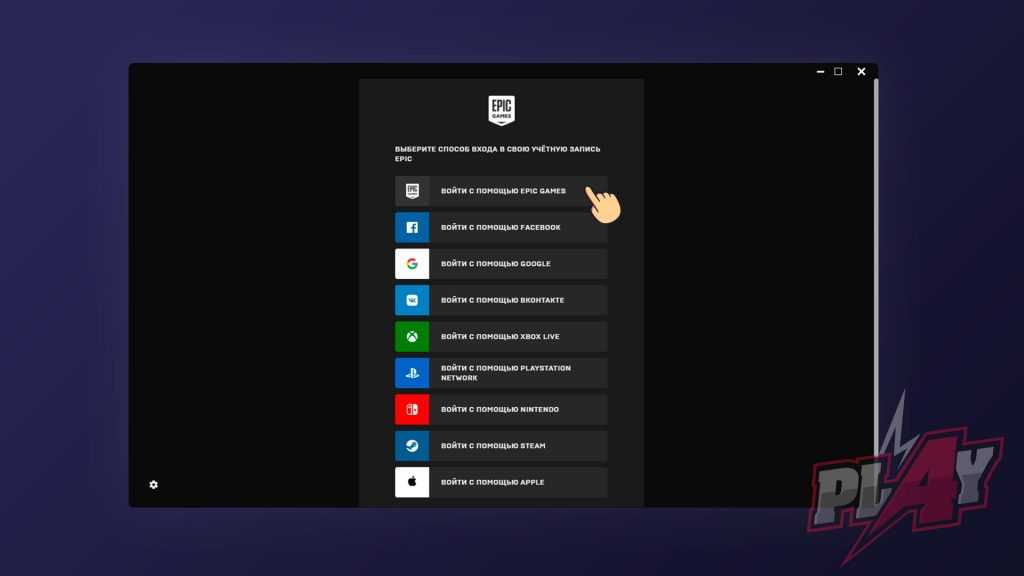Click the green Xbox logo icon
1024x576 pixels.
pyautogui.click(x=412, y=337)
